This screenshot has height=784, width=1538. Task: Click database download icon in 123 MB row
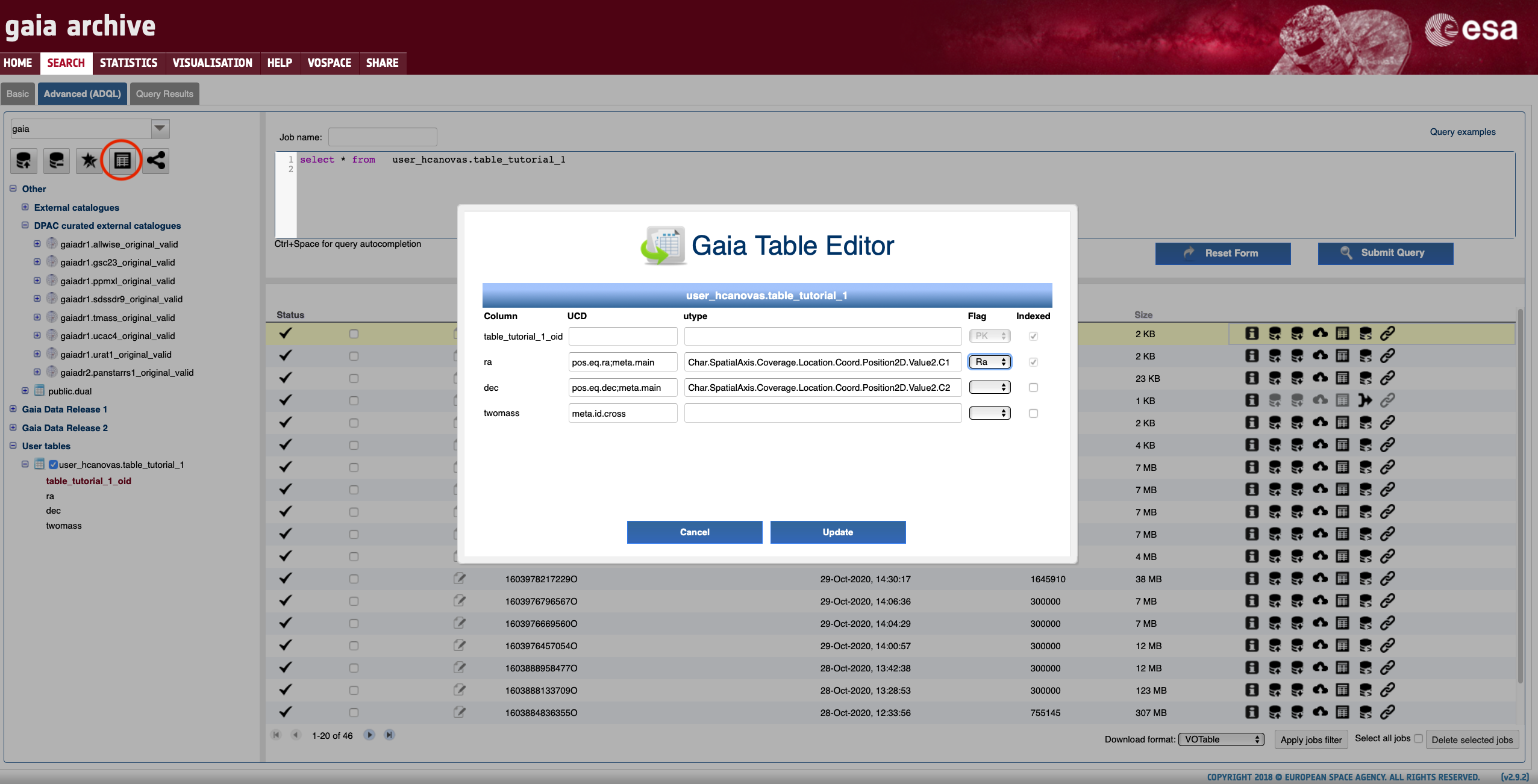click(1297, 690)
